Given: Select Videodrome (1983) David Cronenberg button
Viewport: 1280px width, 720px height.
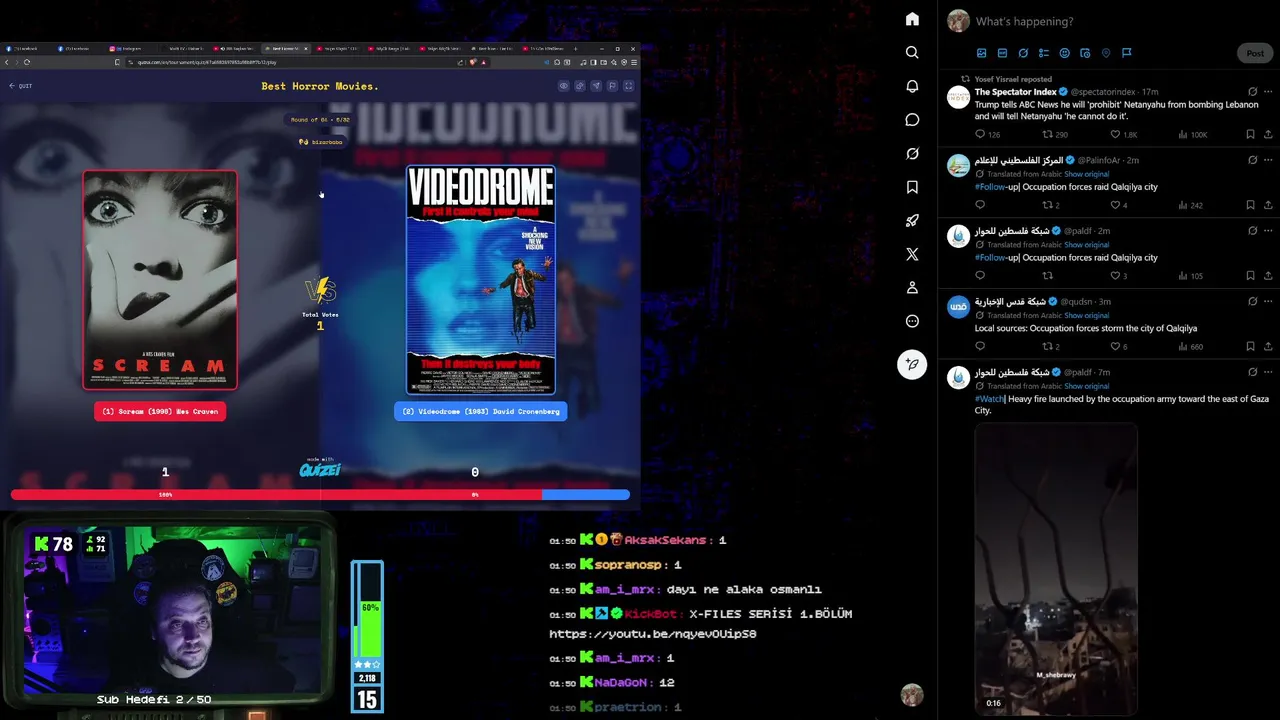Looking at the screenshot, I should tap(480, 411).
